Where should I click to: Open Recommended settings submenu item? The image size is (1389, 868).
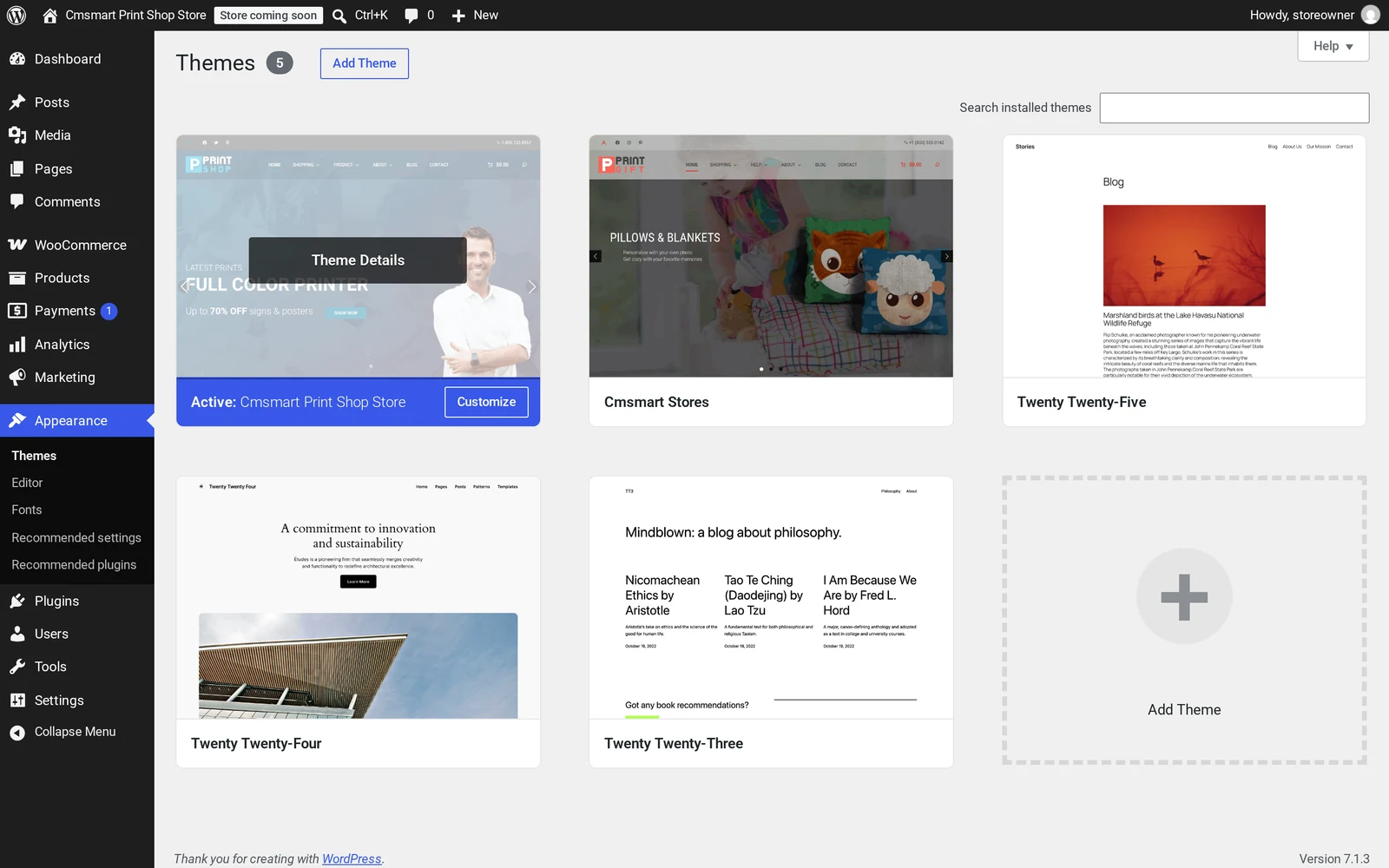(76, 537)
